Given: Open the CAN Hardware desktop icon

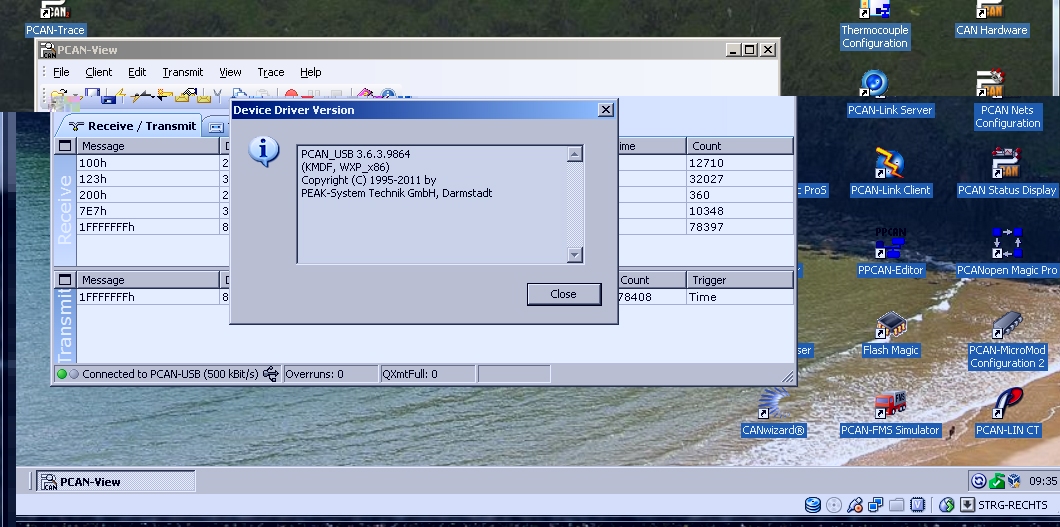Looking at the screenshot, I should pyautogui.click(x=991, y=17).
